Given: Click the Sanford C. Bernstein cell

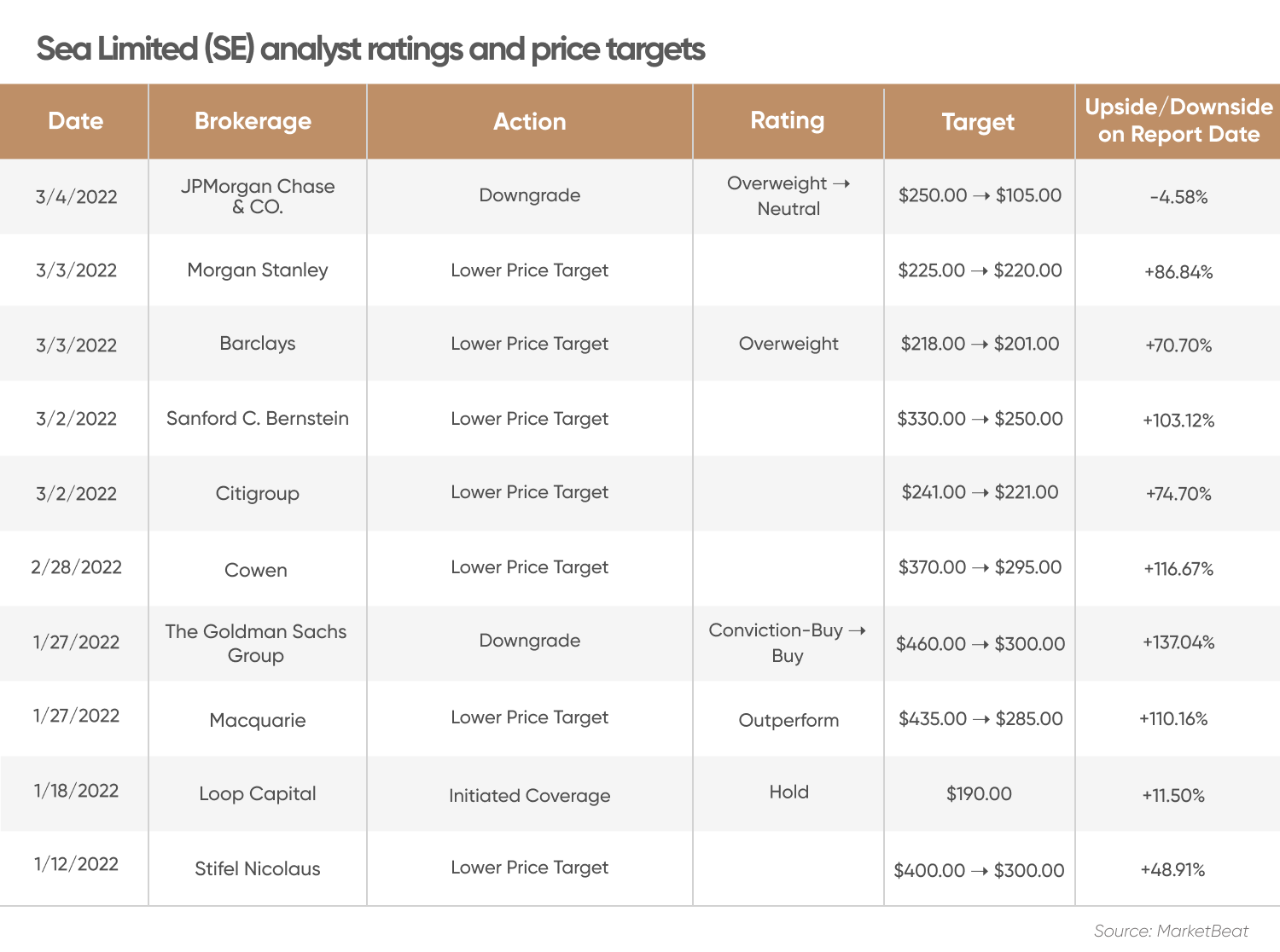Looking at the screenshot, I should 258,419.
